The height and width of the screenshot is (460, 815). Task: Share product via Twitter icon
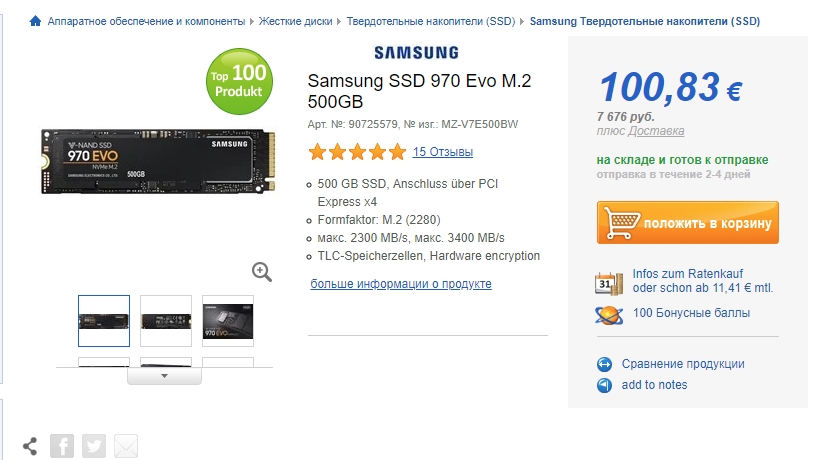[94, 446]
